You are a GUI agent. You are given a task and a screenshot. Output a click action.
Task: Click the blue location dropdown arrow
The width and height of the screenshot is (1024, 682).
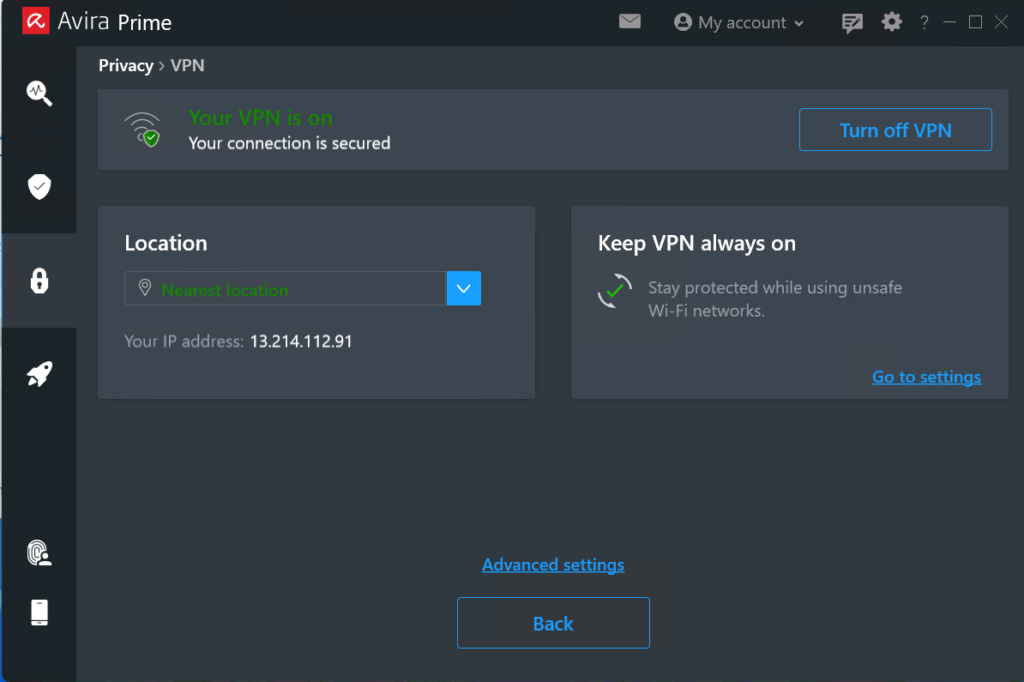click(463, 289)
